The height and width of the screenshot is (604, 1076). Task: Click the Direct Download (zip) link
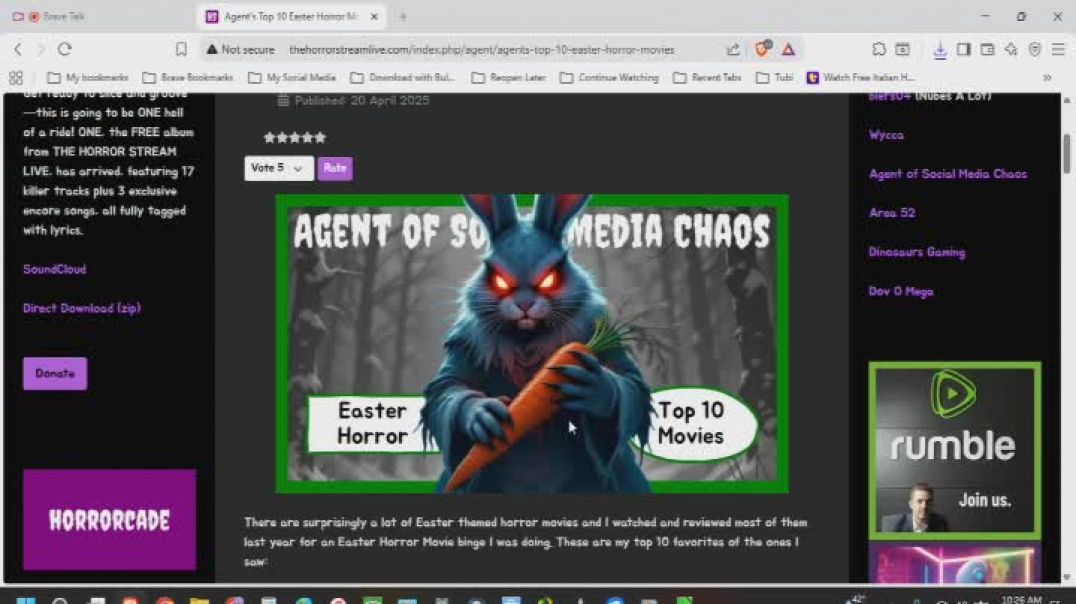tap(82, 308)
